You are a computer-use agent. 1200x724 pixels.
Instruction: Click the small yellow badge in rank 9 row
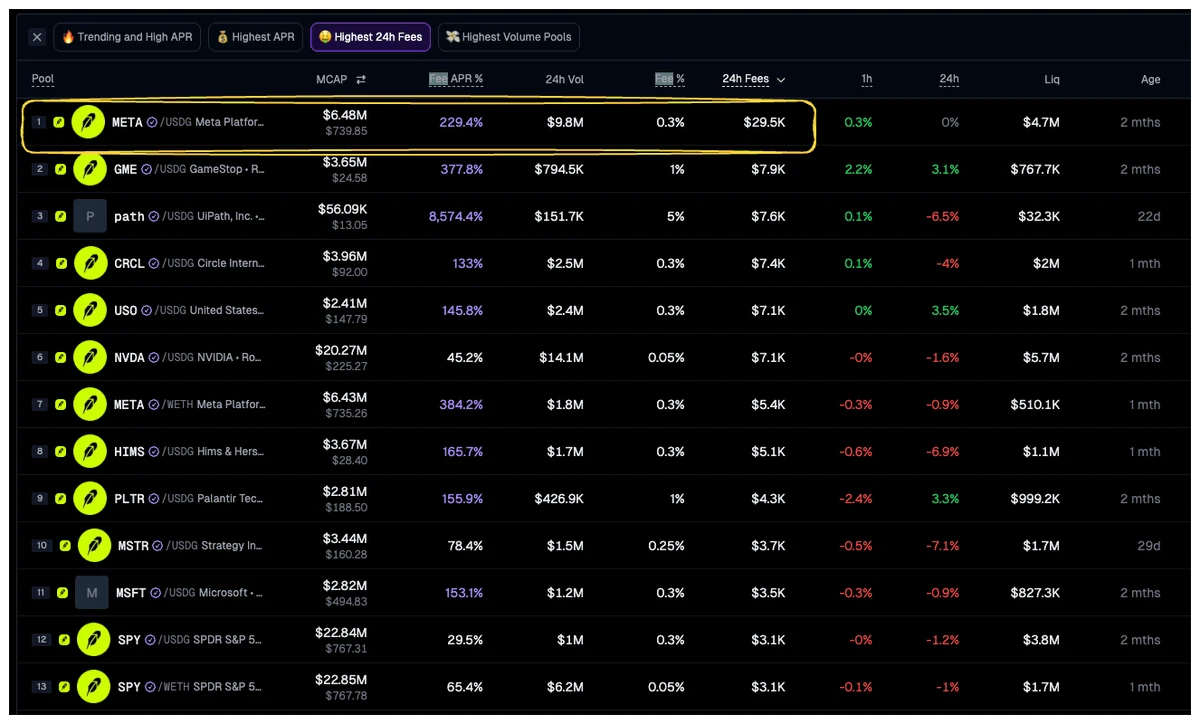pos(61,498)
